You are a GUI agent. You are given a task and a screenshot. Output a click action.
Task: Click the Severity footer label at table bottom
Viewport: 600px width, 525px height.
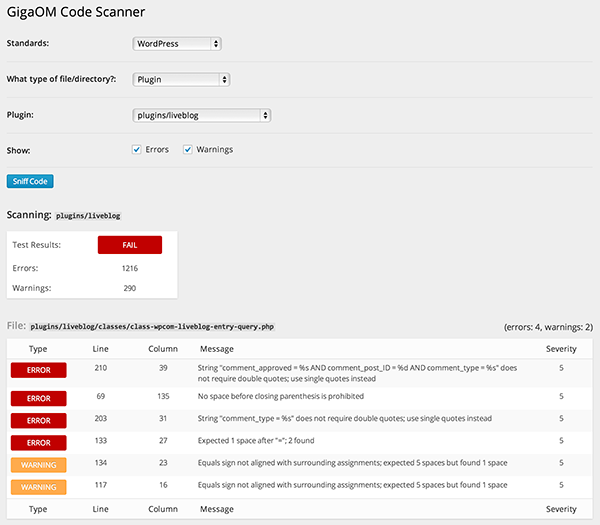point(561,509)
